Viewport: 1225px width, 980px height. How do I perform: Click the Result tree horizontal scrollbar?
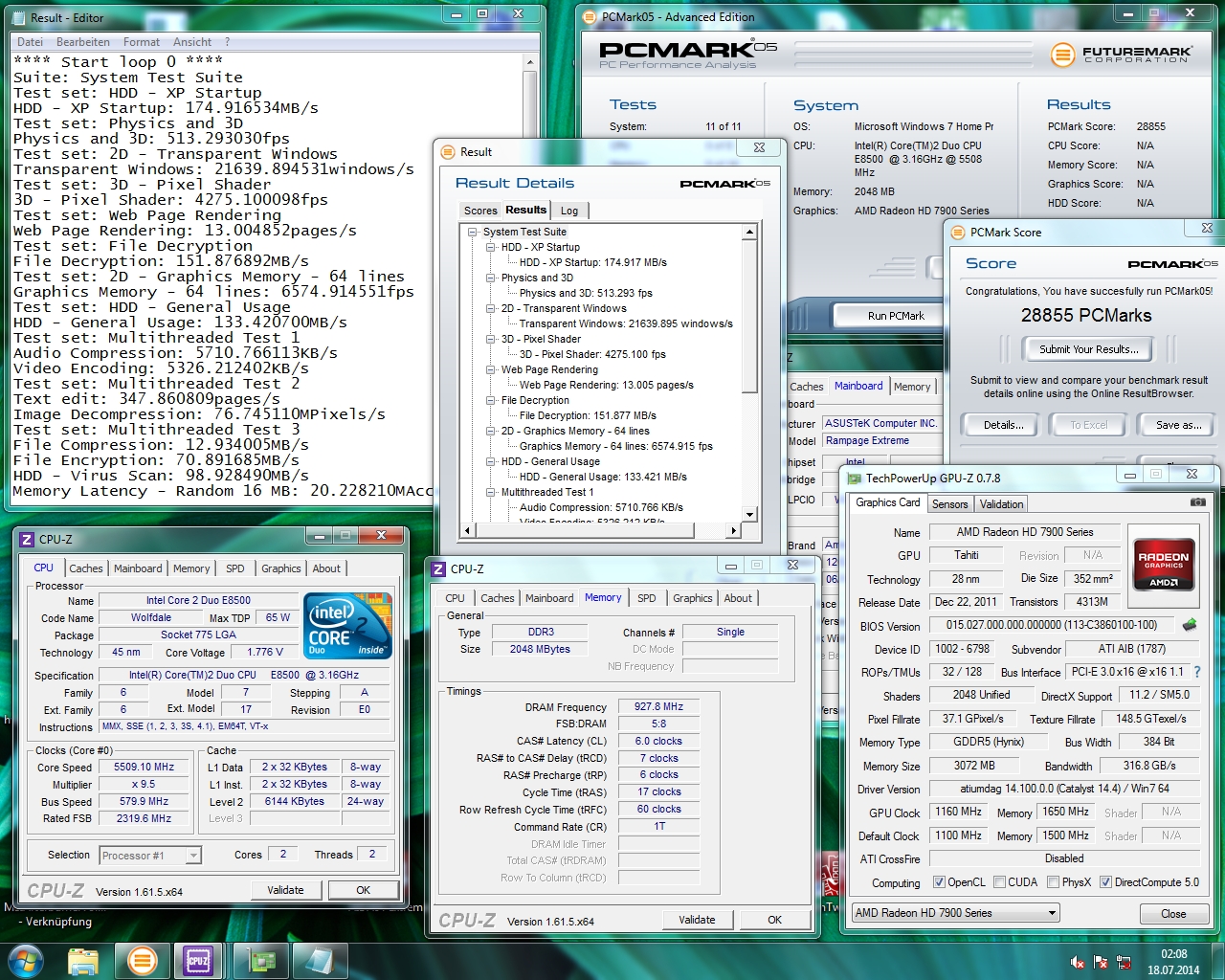[600, 530]
